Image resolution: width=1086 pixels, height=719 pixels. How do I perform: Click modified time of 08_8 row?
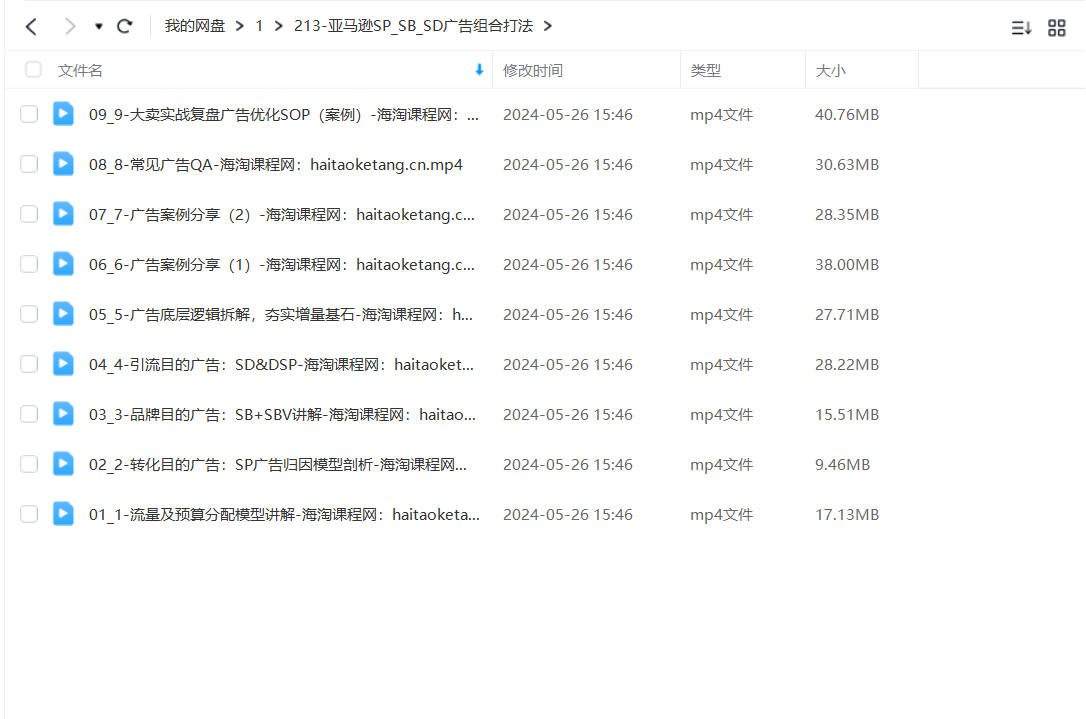click(x=567, y=165)
